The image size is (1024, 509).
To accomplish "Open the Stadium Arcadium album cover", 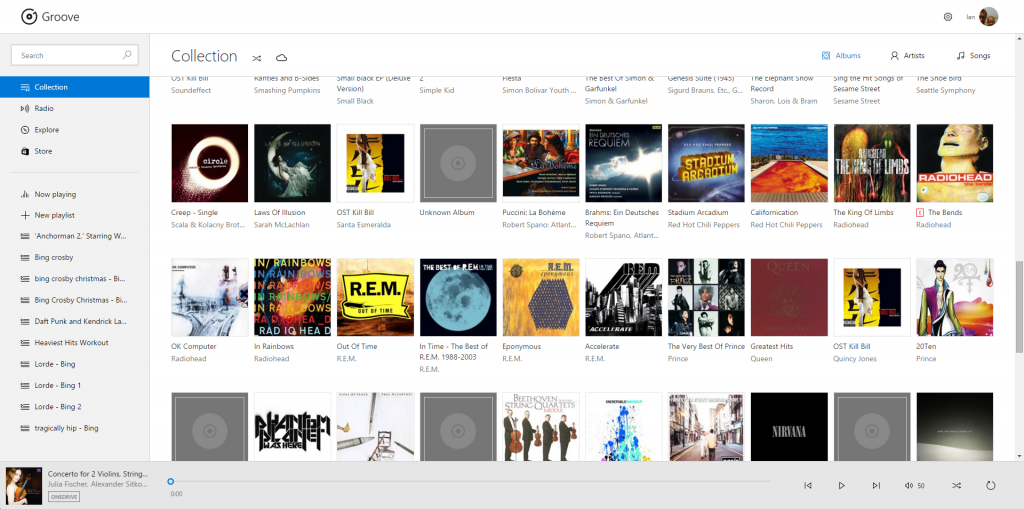I will coord(707,163).
